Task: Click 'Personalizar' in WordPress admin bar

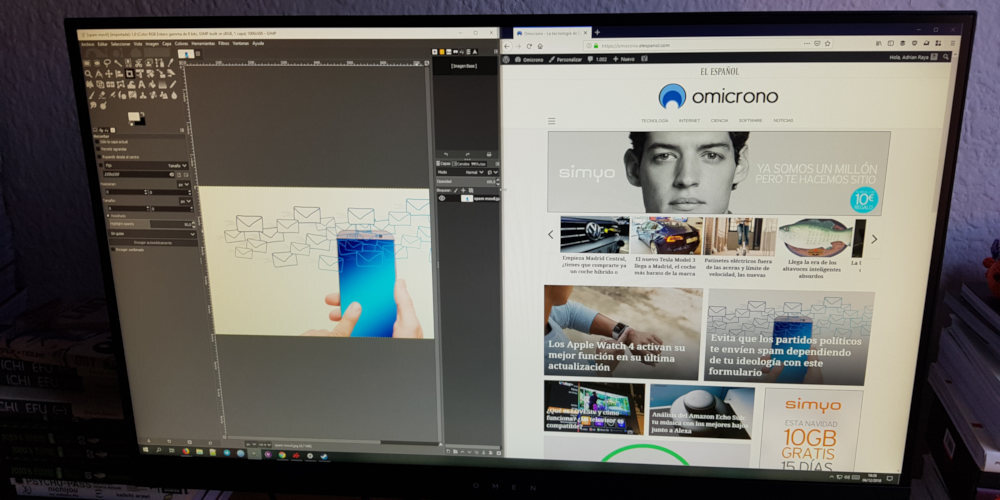Action: click(565, 59)
